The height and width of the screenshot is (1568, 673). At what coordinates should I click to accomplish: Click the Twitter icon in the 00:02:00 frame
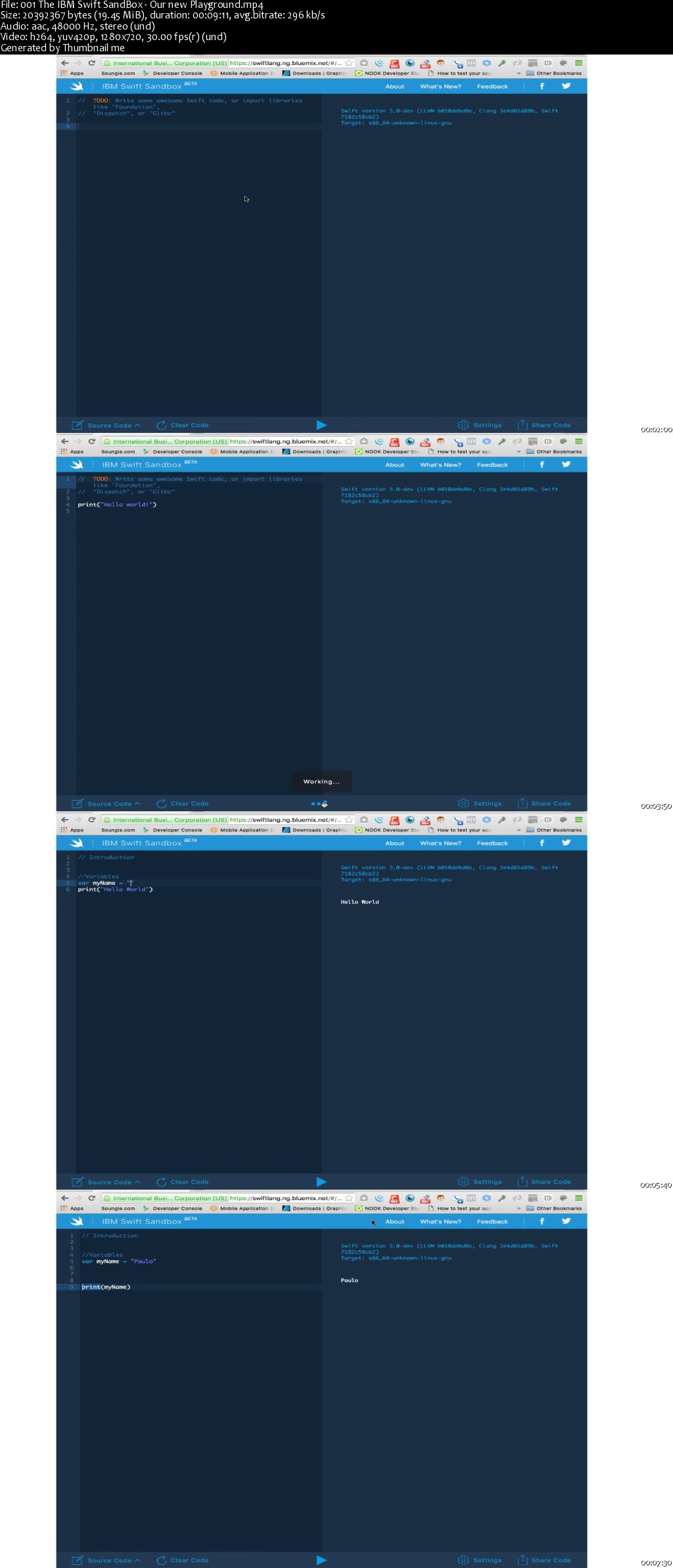566,86
